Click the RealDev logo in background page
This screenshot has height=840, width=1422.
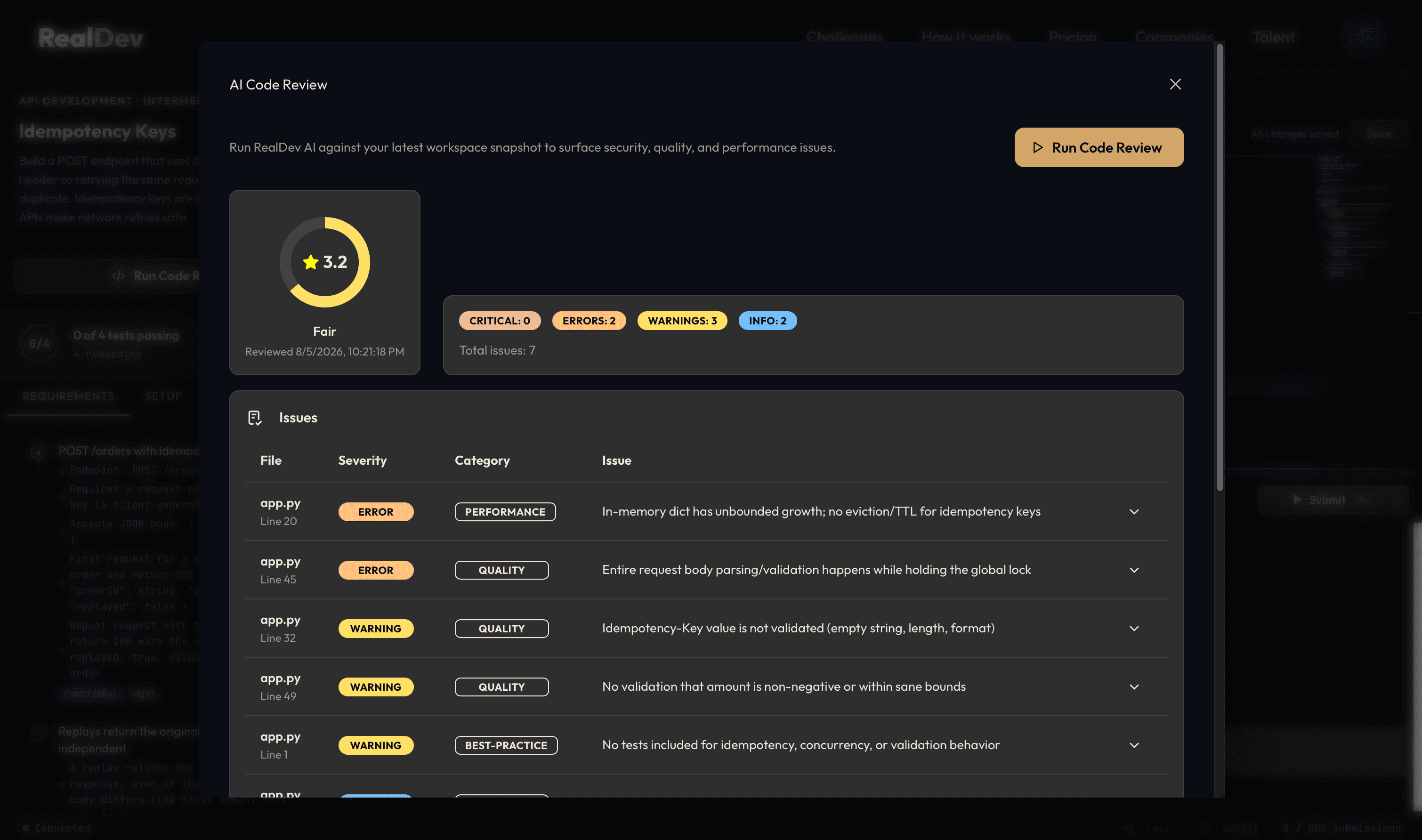(x=90, y=38)
